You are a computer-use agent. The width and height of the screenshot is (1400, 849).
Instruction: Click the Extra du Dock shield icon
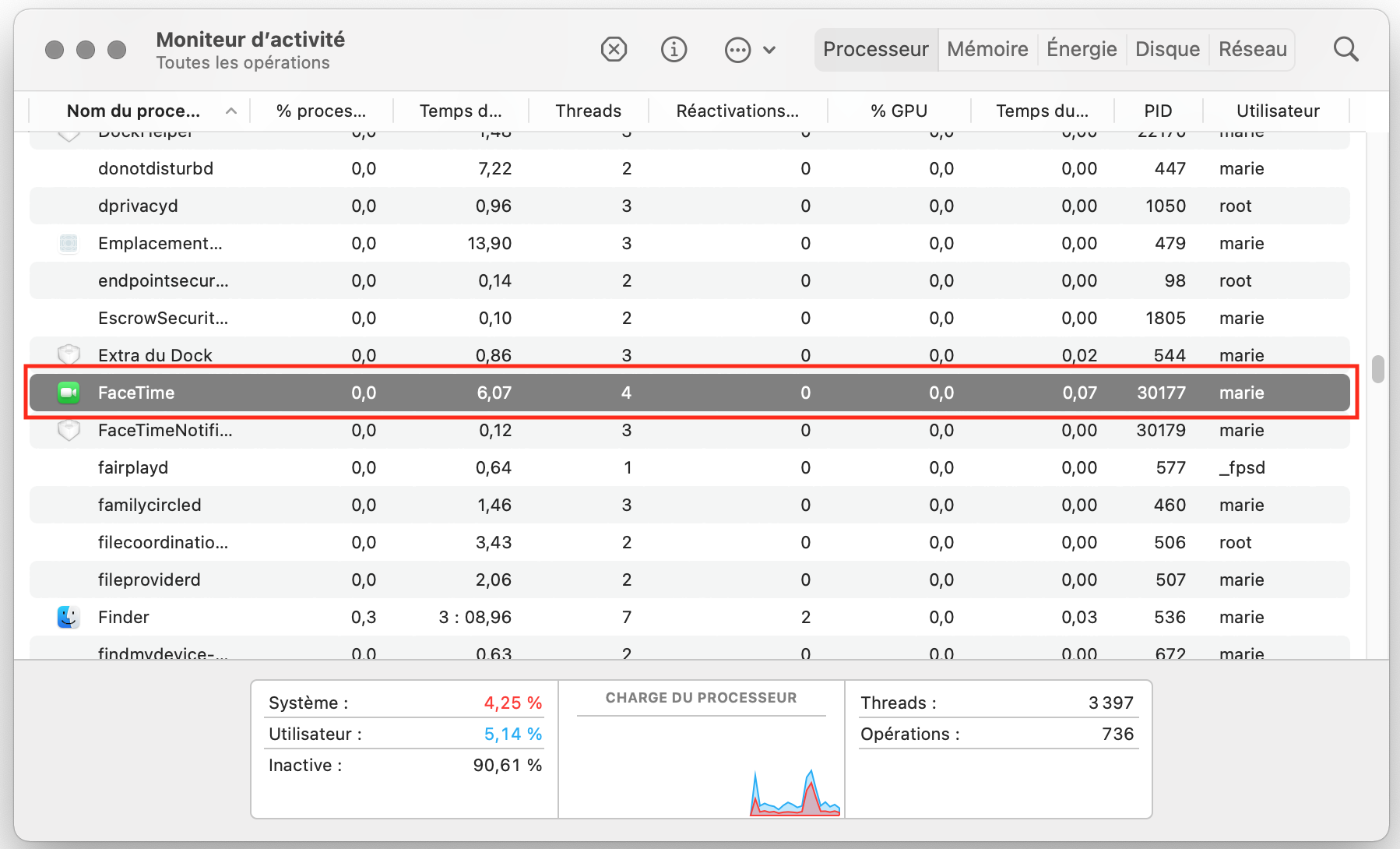pyautogui.click(x=69, y=355)
